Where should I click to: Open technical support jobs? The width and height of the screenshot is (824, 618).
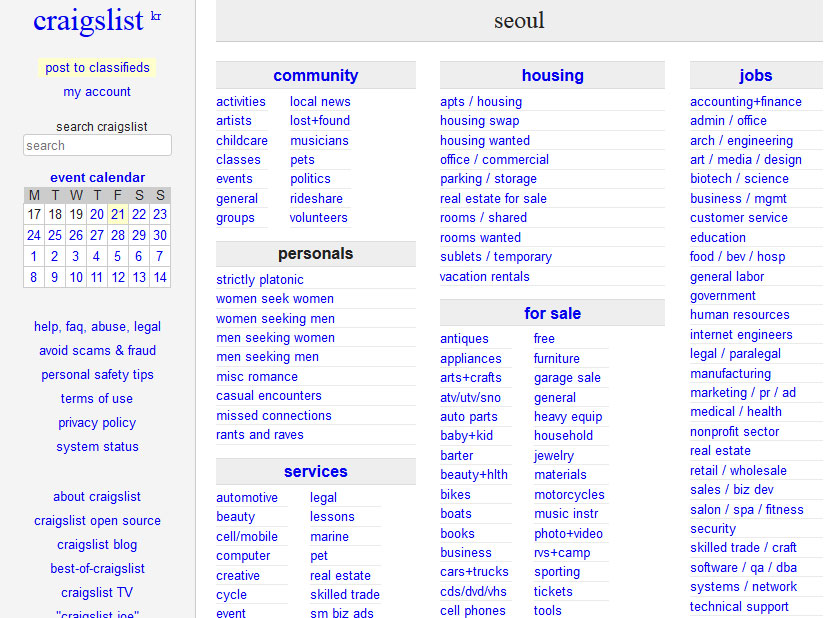pos(739,607)
